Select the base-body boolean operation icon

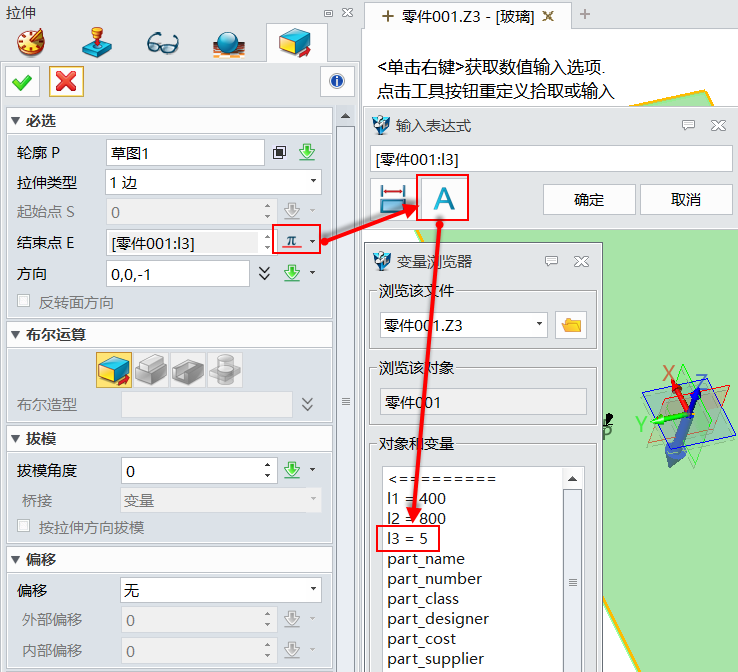pos(114,370)
